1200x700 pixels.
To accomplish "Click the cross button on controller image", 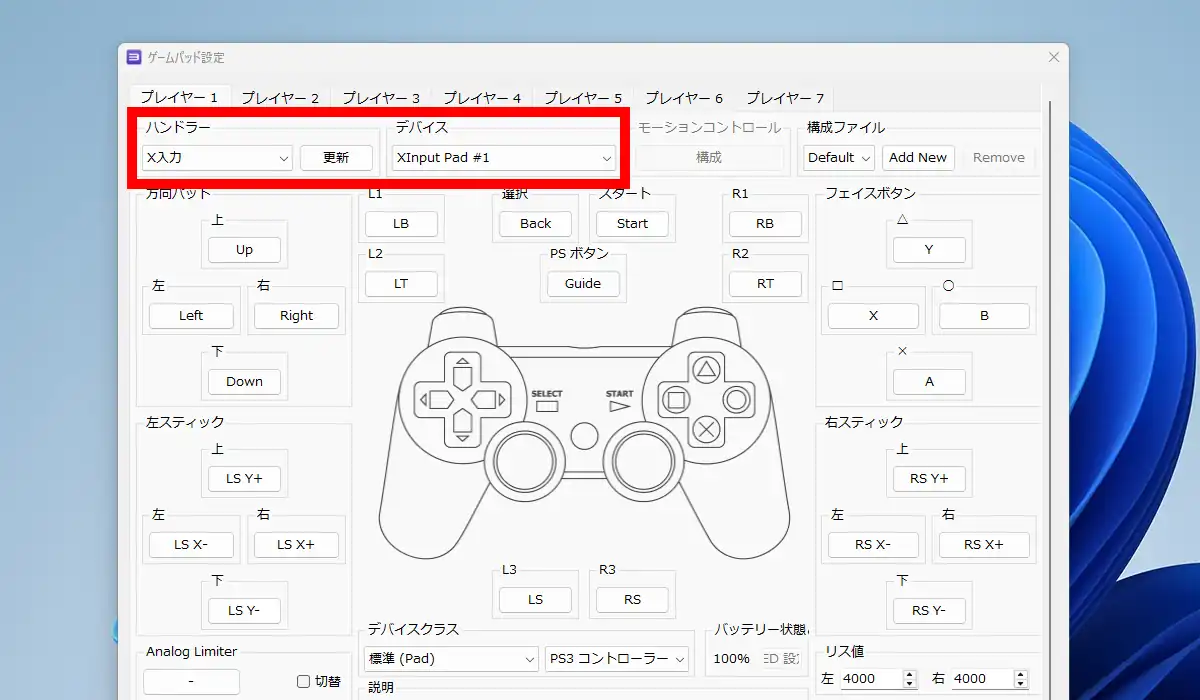I will coord(707,430).
